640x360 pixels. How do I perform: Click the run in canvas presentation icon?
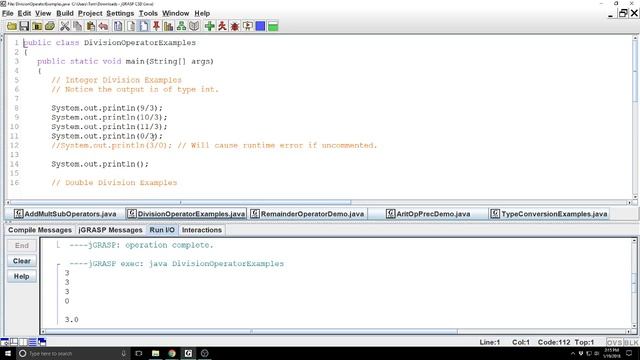click(x=247, y=27)
